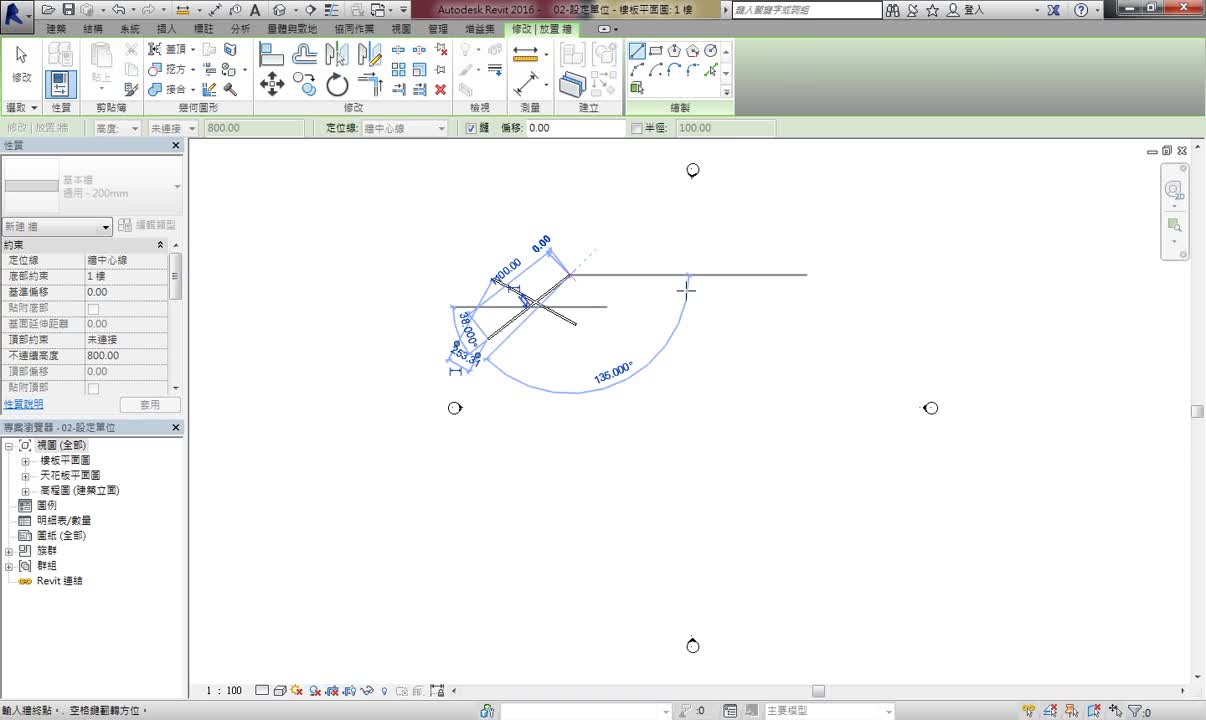Click the Rotate tool icon
Screen dimensions: 1206x720
point(337,85)
